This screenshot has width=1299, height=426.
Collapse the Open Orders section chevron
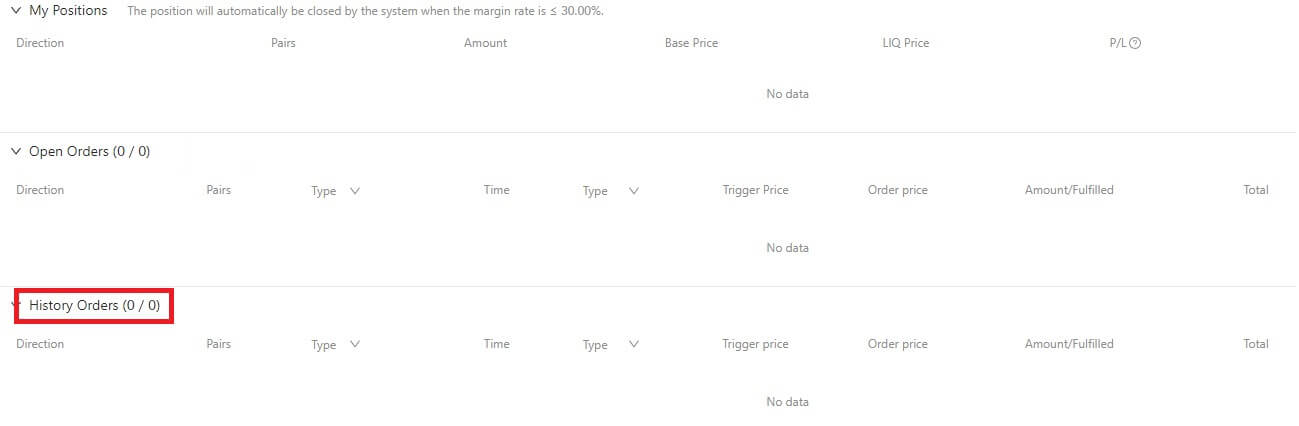tap(16, 152)
